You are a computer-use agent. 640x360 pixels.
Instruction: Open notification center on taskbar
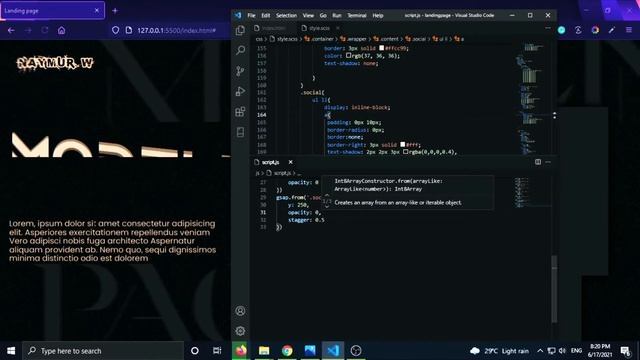click(625, 351)
